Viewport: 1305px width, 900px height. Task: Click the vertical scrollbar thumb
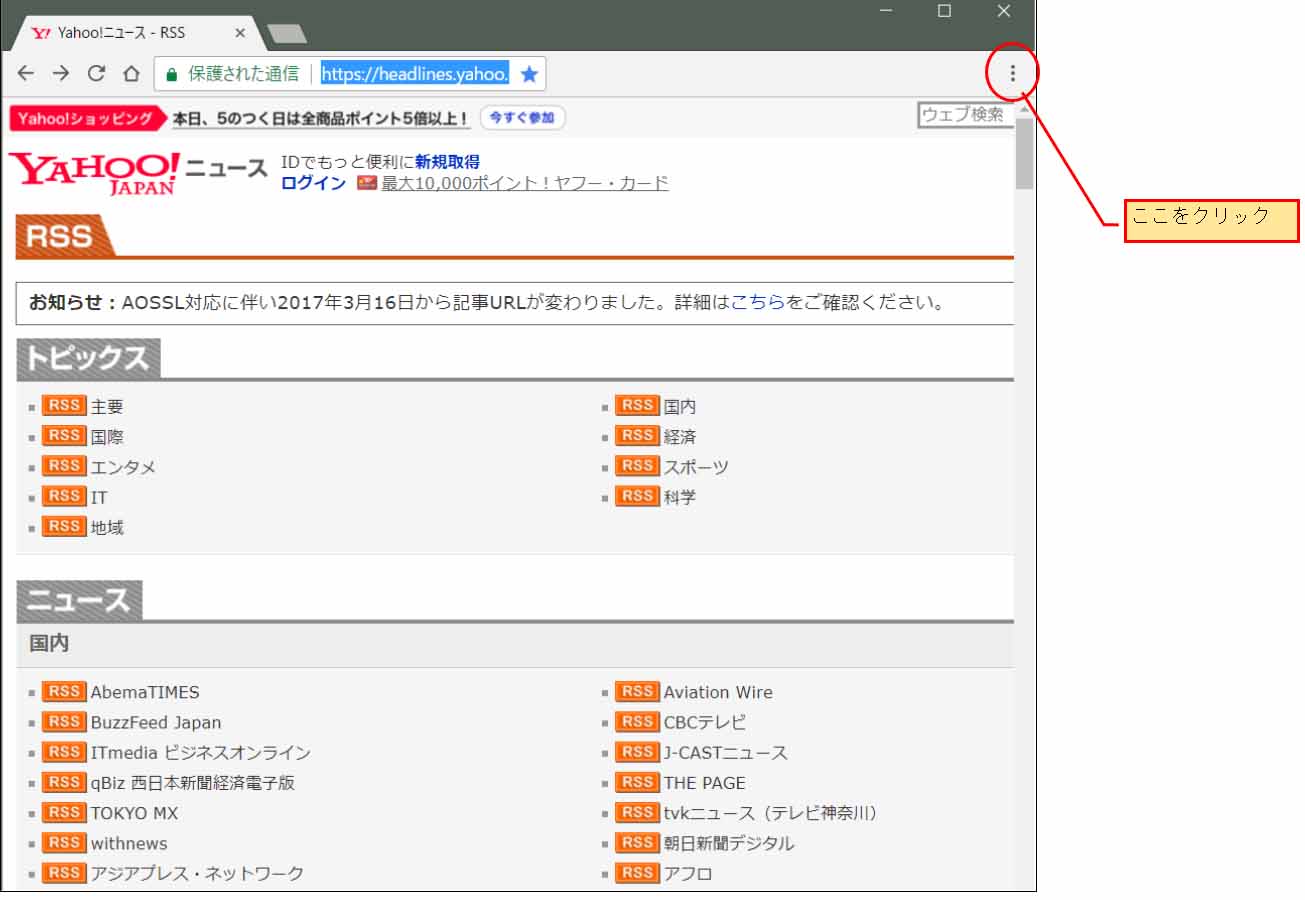click(1025, 153)
